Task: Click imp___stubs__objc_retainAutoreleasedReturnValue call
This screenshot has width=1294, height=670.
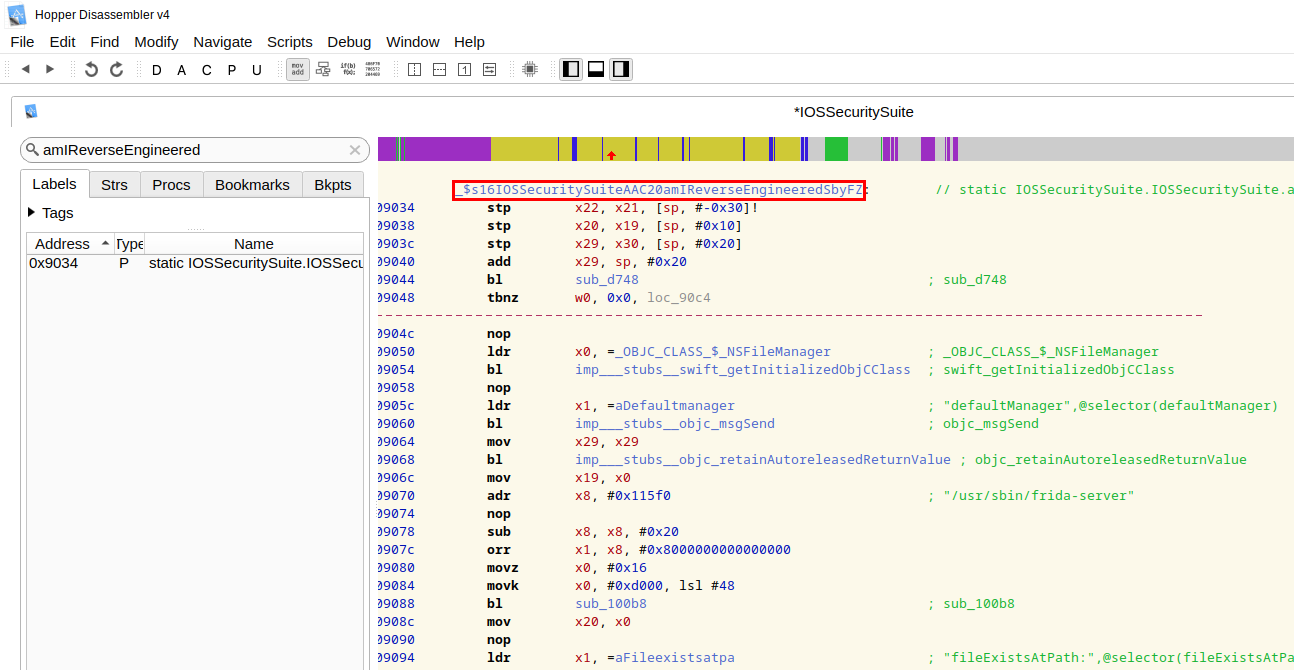Action: tap(763, 459)
